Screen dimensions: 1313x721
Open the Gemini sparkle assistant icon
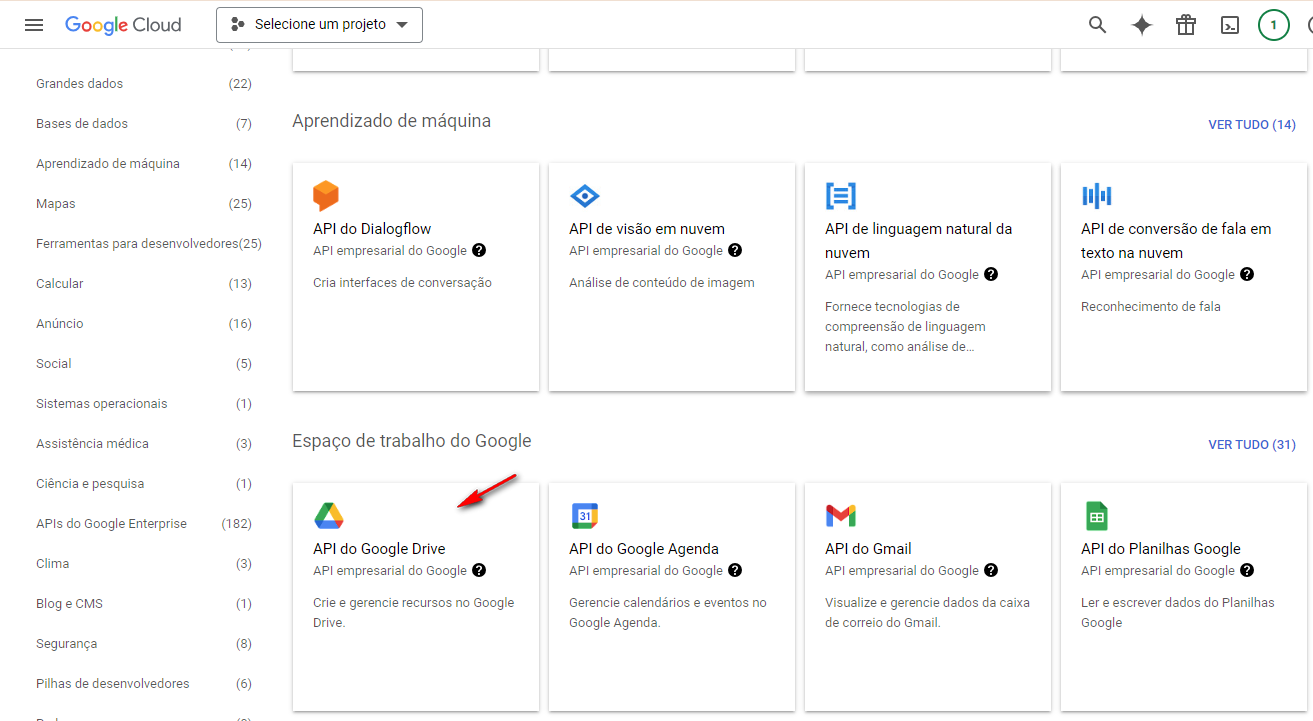click(1142, 25)
